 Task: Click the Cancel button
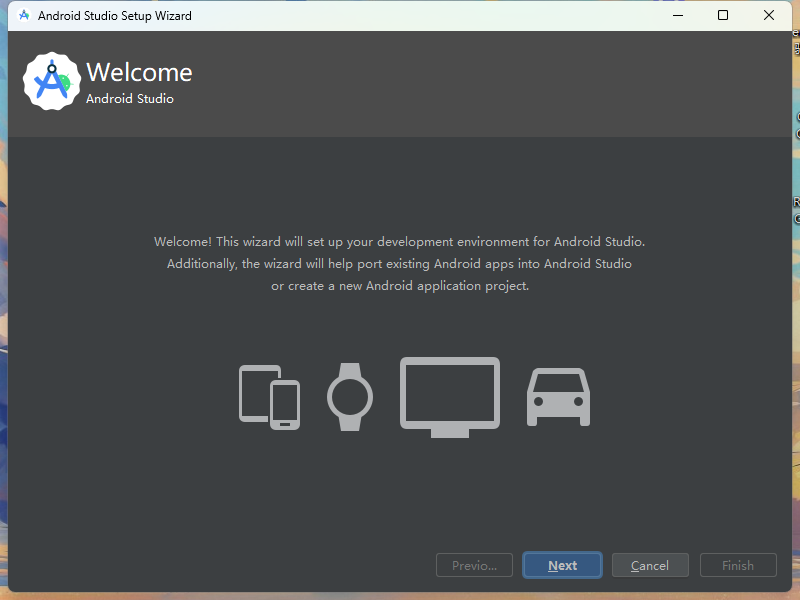[x=650, y=565]
